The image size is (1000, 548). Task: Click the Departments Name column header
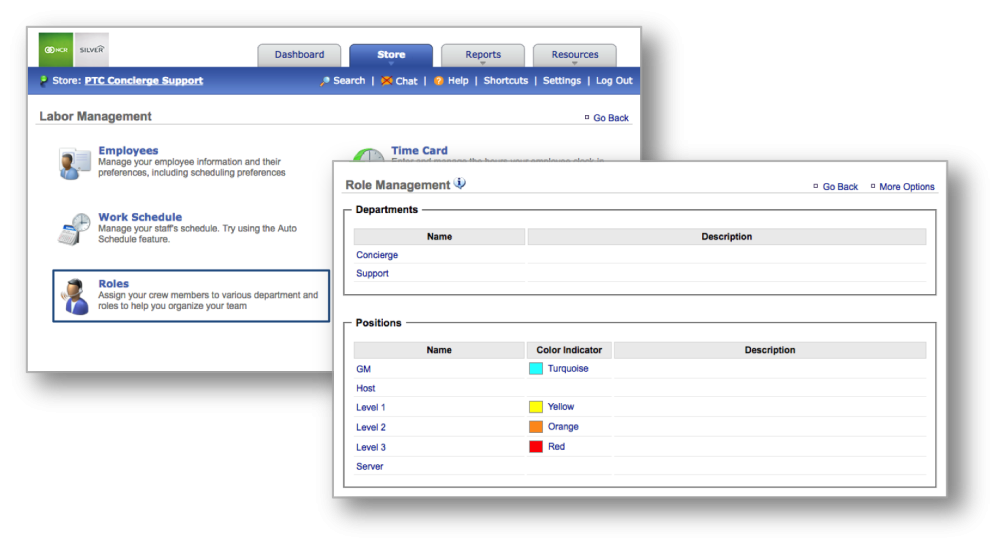click(x=439, y=237)
